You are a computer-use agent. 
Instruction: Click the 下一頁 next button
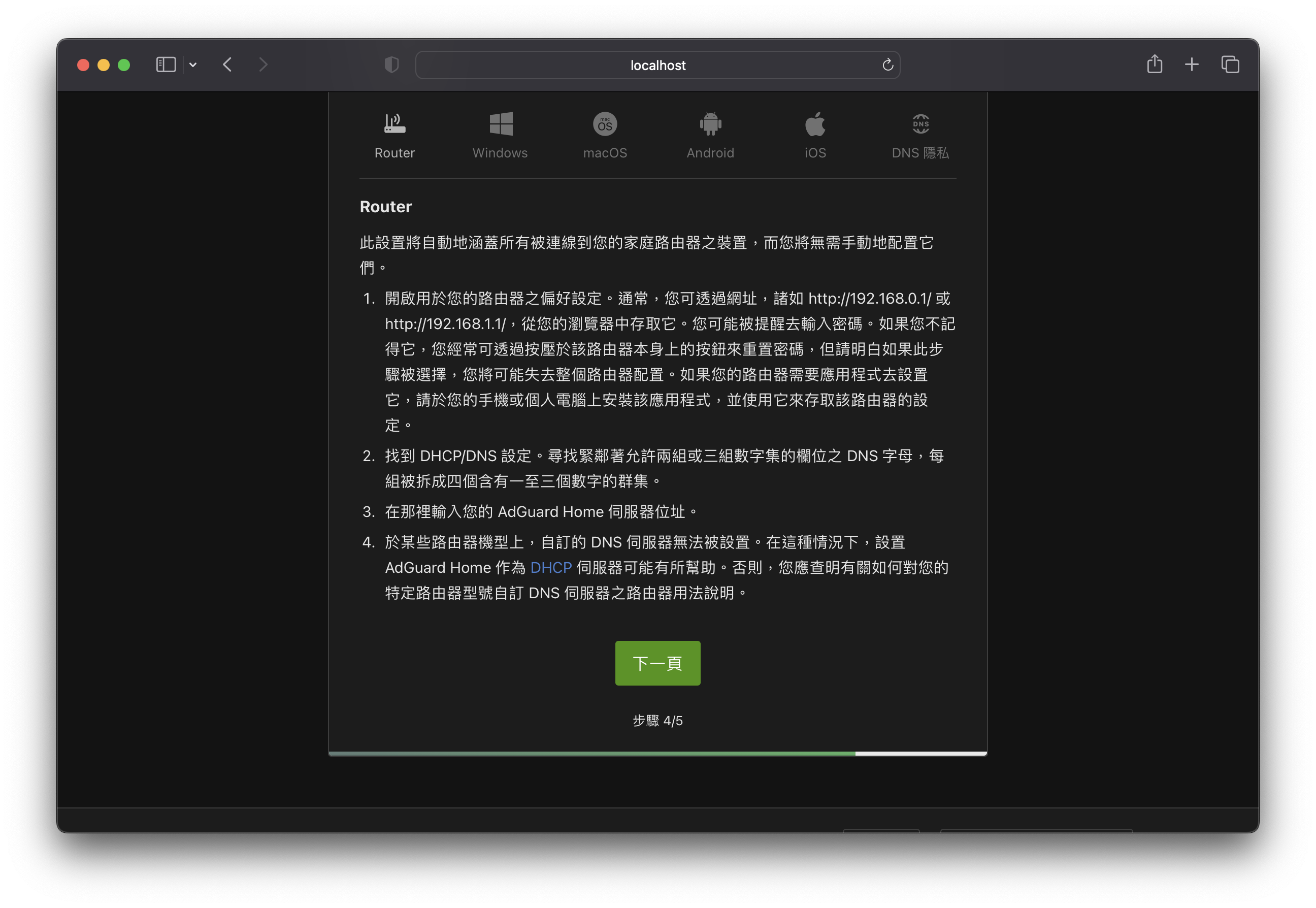pos(657,663)
